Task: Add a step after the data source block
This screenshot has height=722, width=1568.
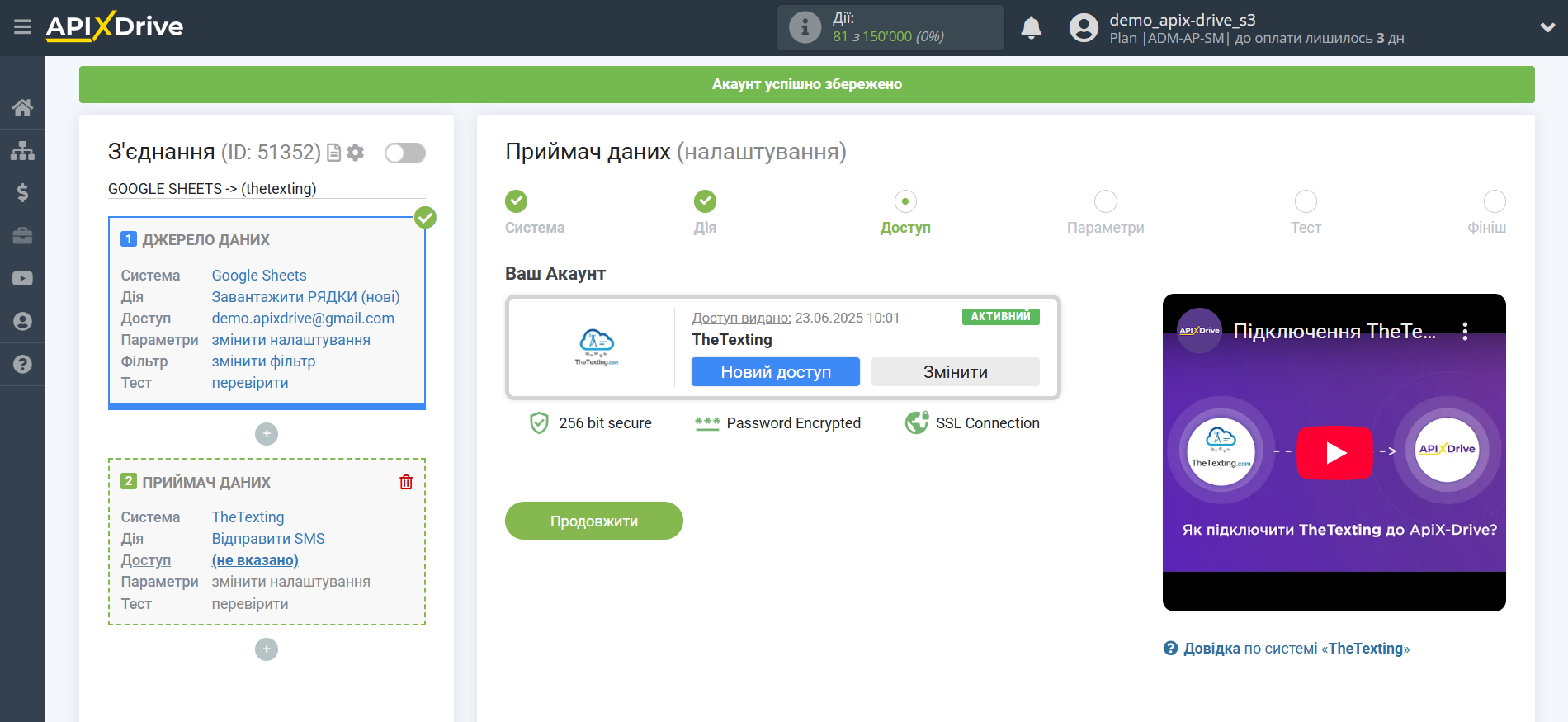Action: click(267, 434)
